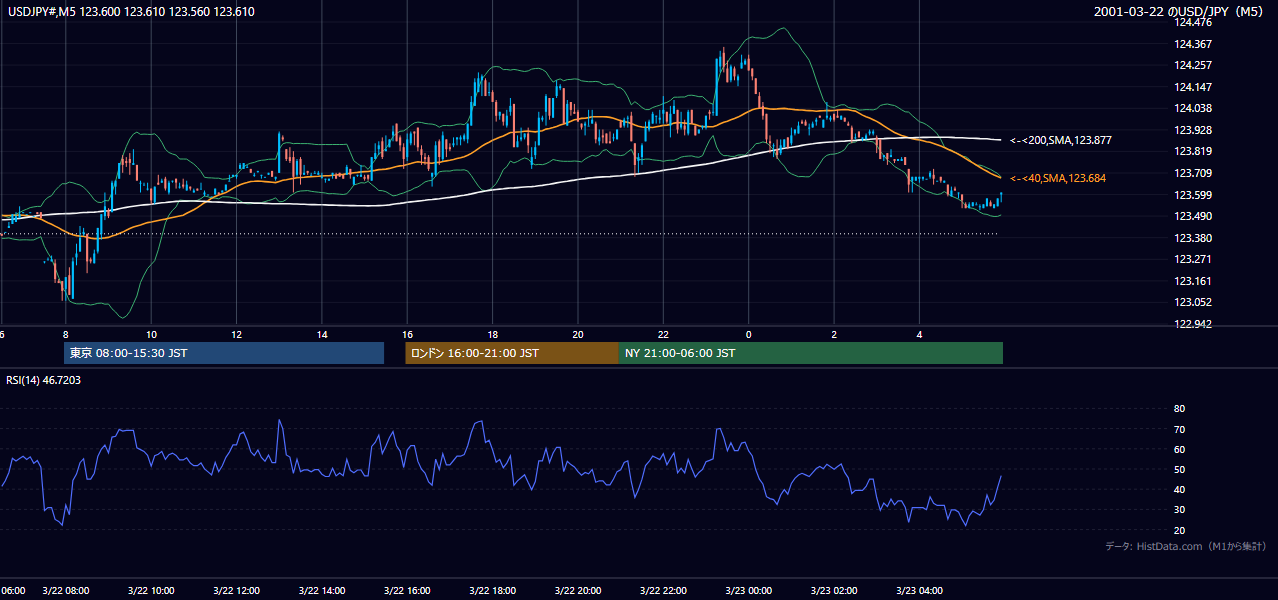Click the RSI 50 level label
The image size is (1278, 600).
1179,469
